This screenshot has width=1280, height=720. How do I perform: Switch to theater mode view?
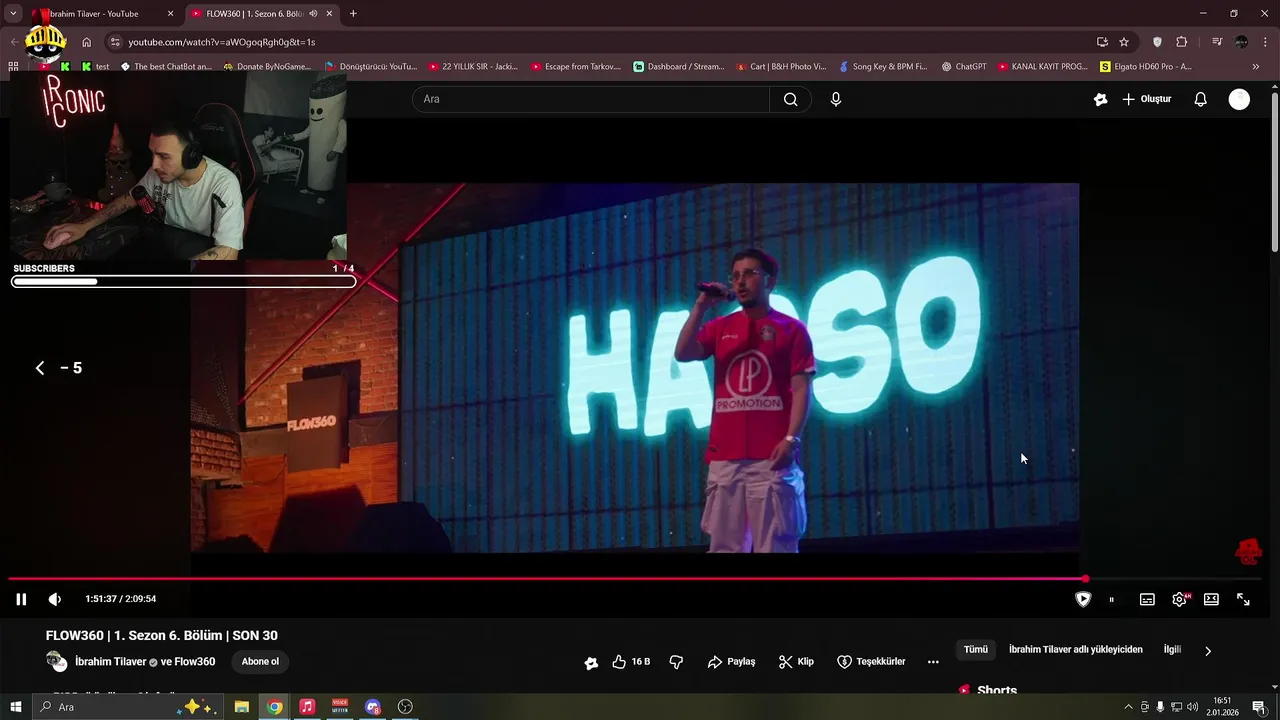coord(1211,599)
